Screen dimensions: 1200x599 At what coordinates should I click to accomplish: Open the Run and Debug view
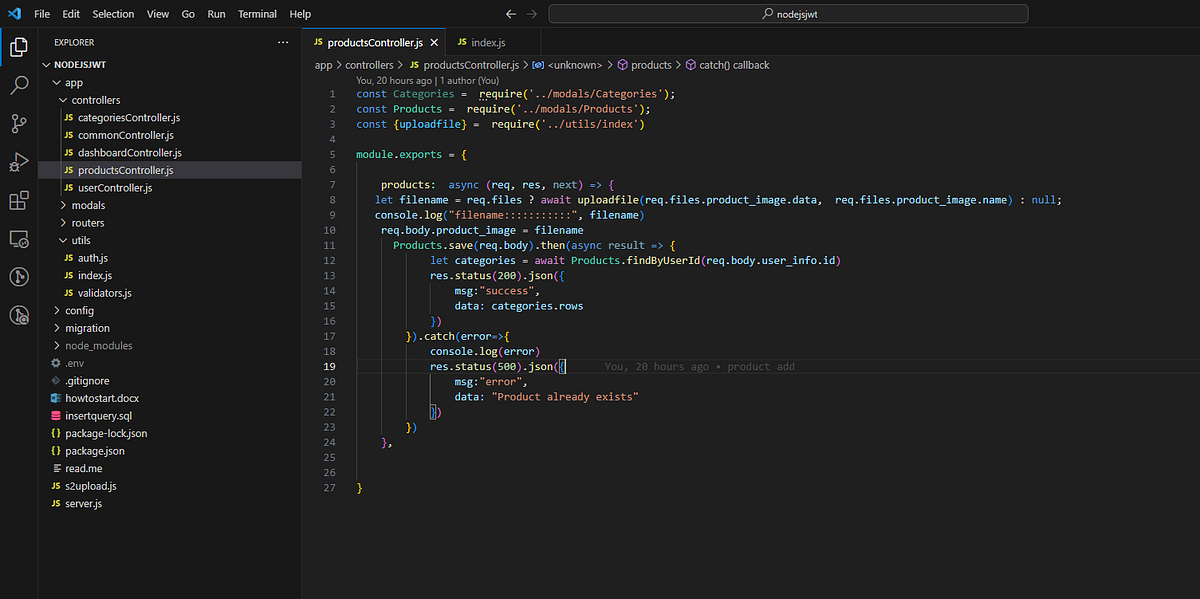click(x=20, y=161)
